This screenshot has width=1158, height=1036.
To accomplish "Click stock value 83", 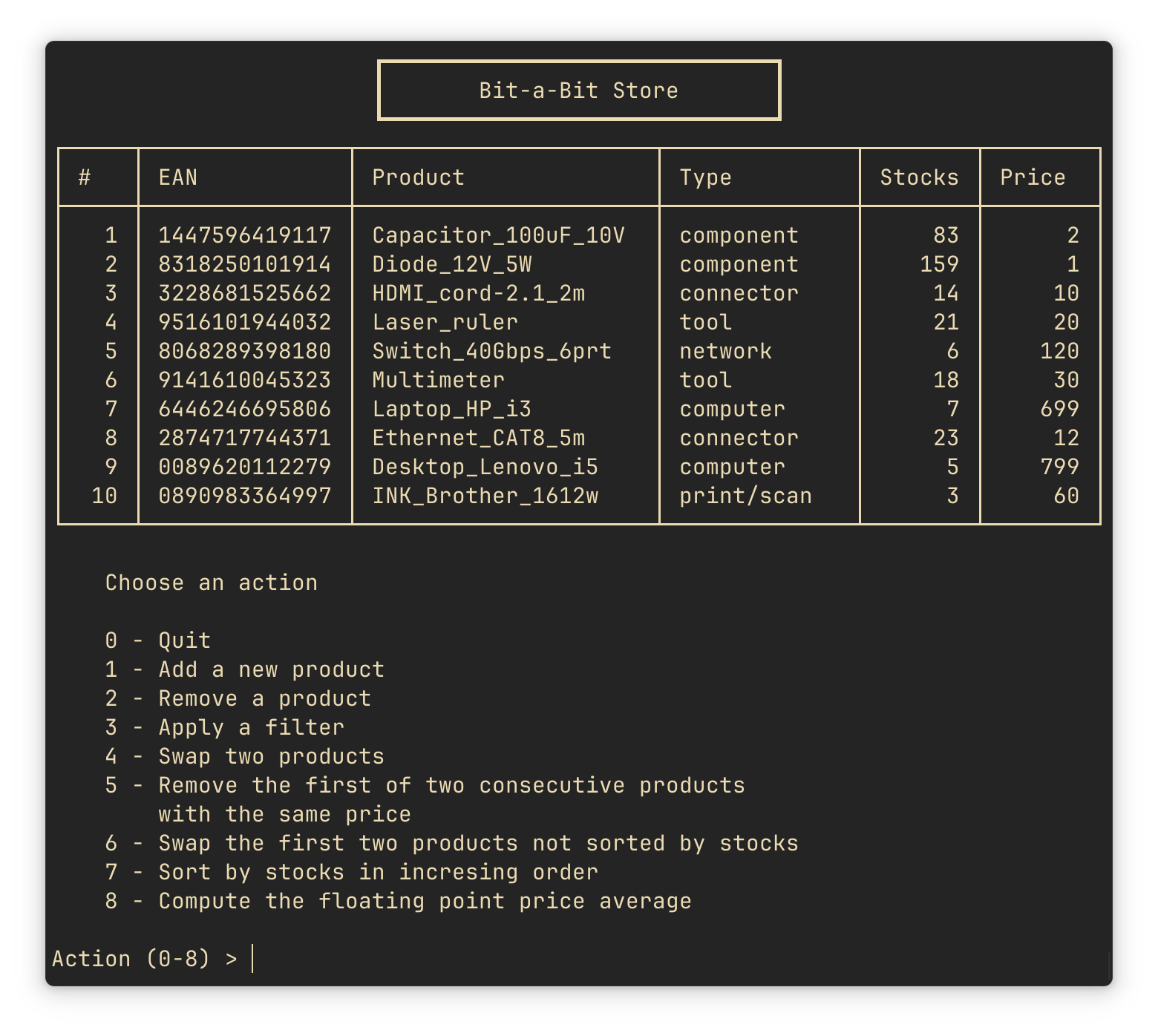I will 946,235.
